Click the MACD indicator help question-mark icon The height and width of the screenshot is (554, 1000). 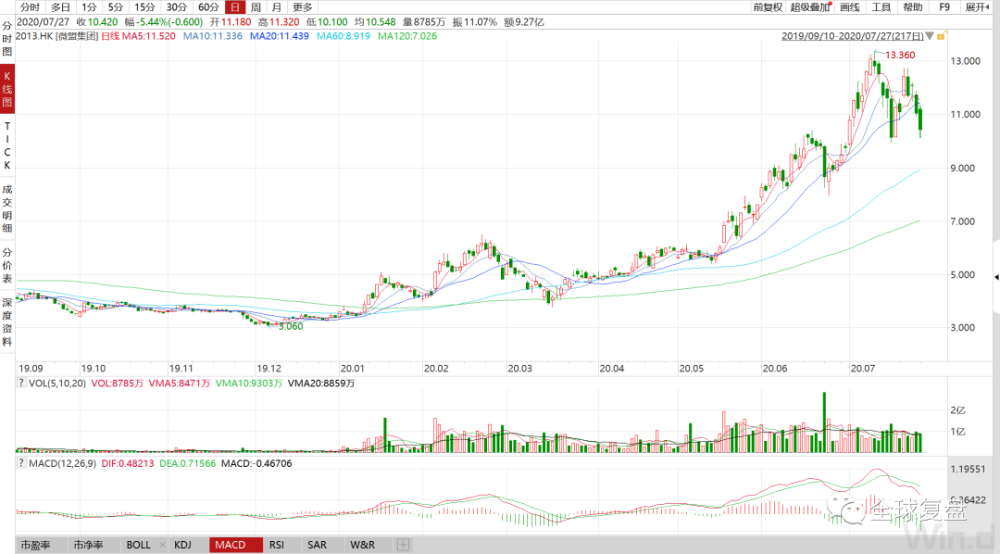[20, 463]
